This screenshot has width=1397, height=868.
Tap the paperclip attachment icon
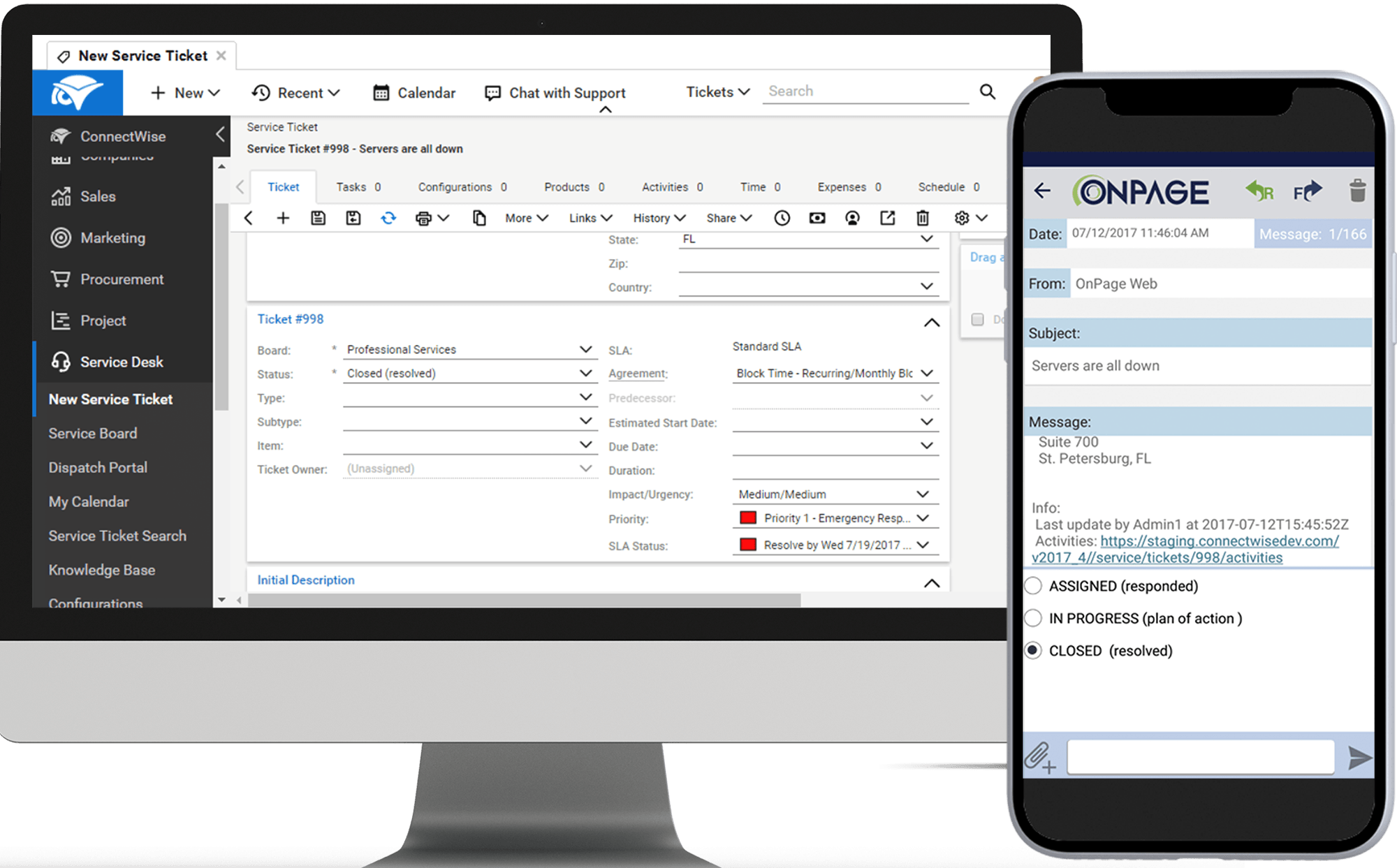click(x=1039, y=757)
